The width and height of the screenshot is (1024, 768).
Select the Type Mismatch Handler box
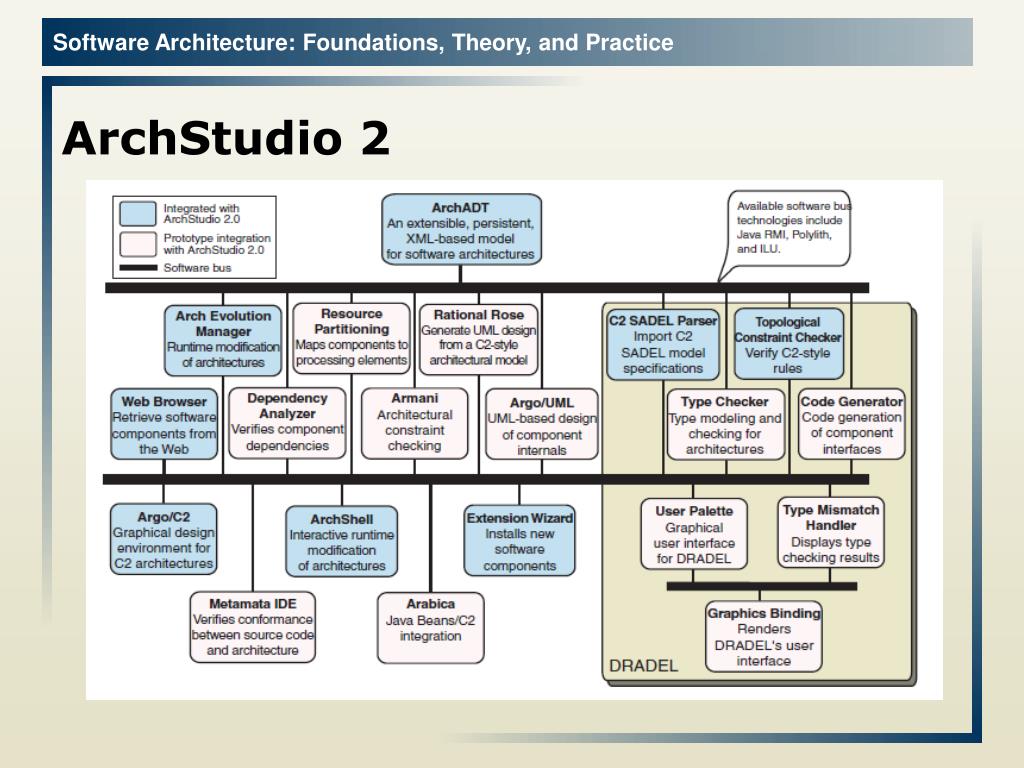coord(831,532)
